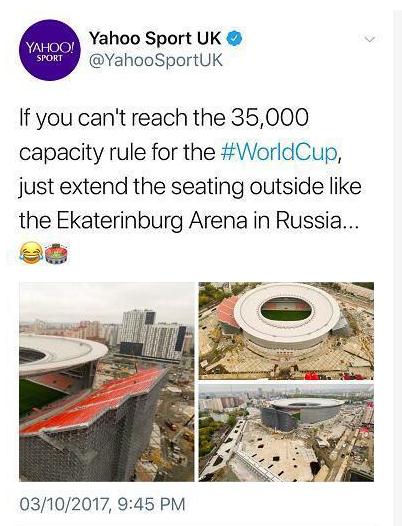
Task: Visit the @YahooSportUK handle link
Action: (155, 60)
